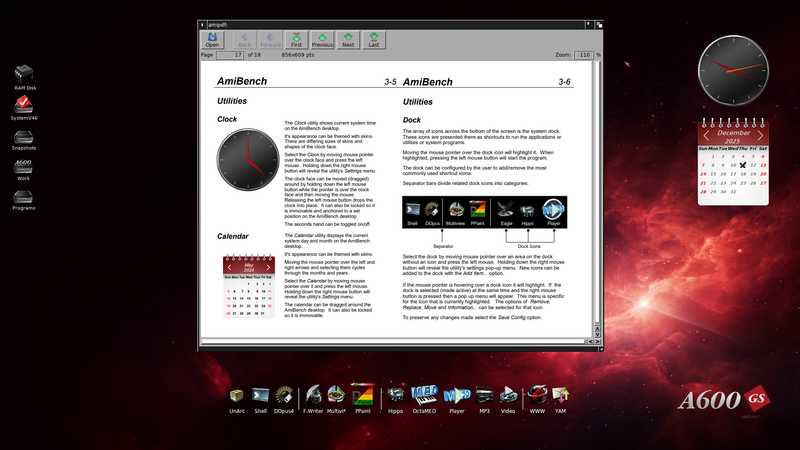Screen dimensions: 800x450
Task: Click the page number input field
Action: point(232,55)
